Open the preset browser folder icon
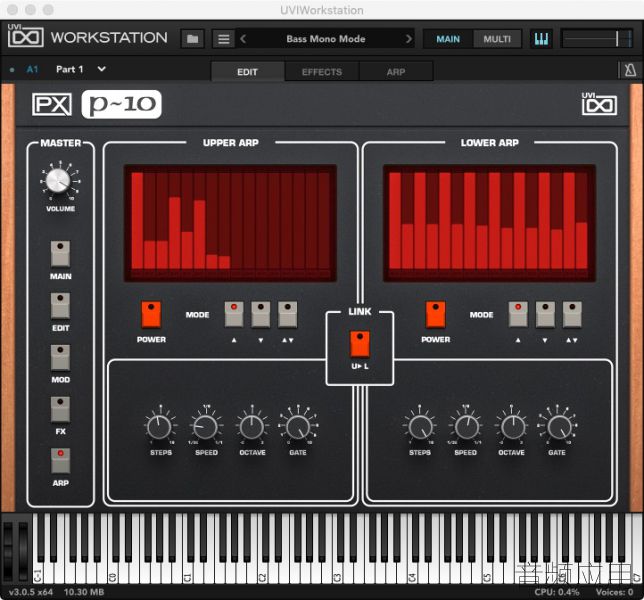Image resolution: width=644 pixels, height=600 pixels. pos(192,39)
